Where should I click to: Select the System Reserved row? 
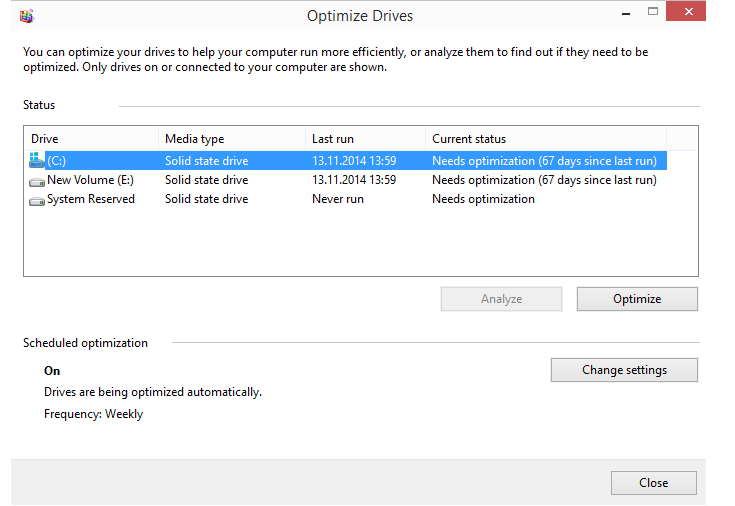coord(347,199)
